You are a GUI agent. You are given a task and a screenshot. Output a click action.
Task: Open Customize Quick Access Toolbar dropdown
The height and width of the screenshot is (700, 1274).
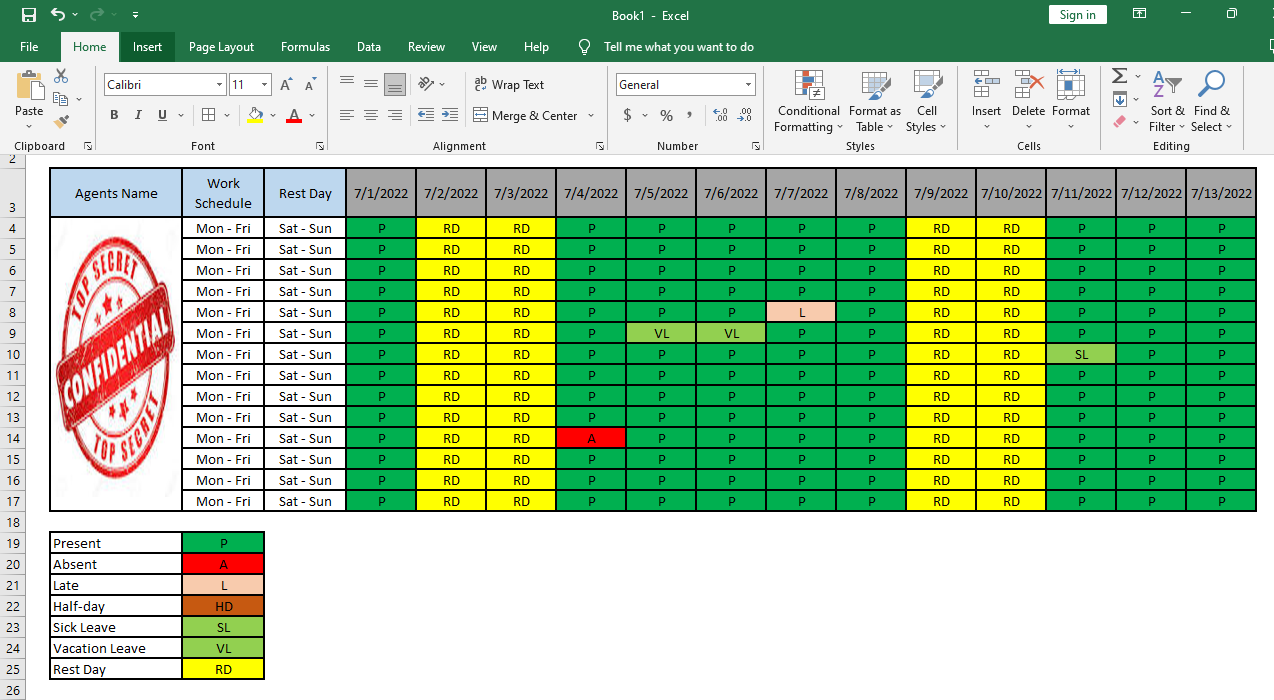135,15
